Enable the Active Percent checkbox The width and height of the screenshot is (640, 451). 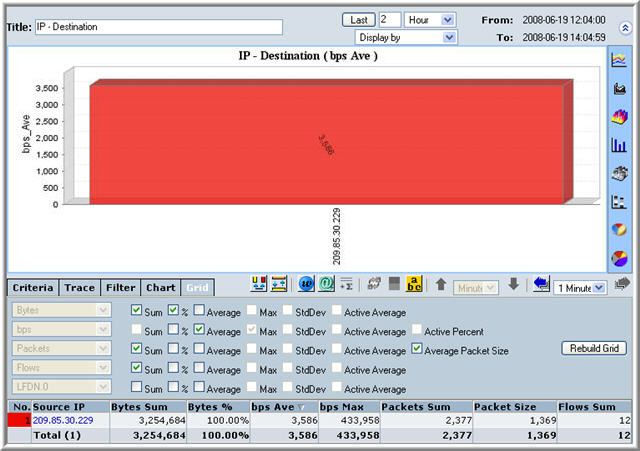(x=417, y=331)
